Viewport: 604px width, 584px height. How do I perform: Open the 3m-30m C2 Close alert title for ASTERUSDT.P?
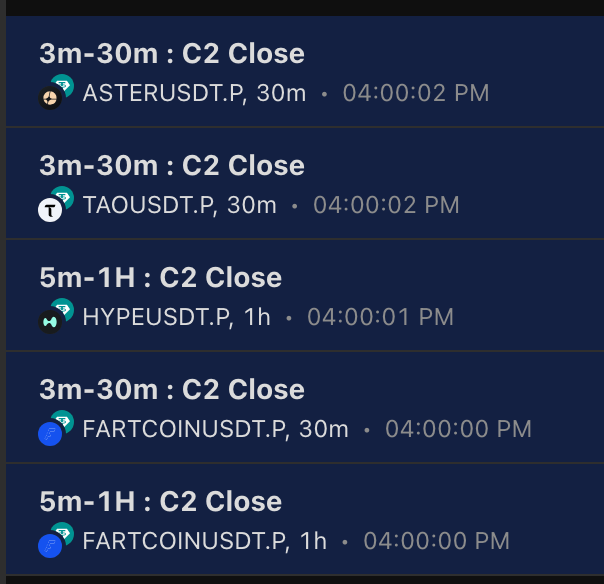pyautogui.click(x=172, y=54)
